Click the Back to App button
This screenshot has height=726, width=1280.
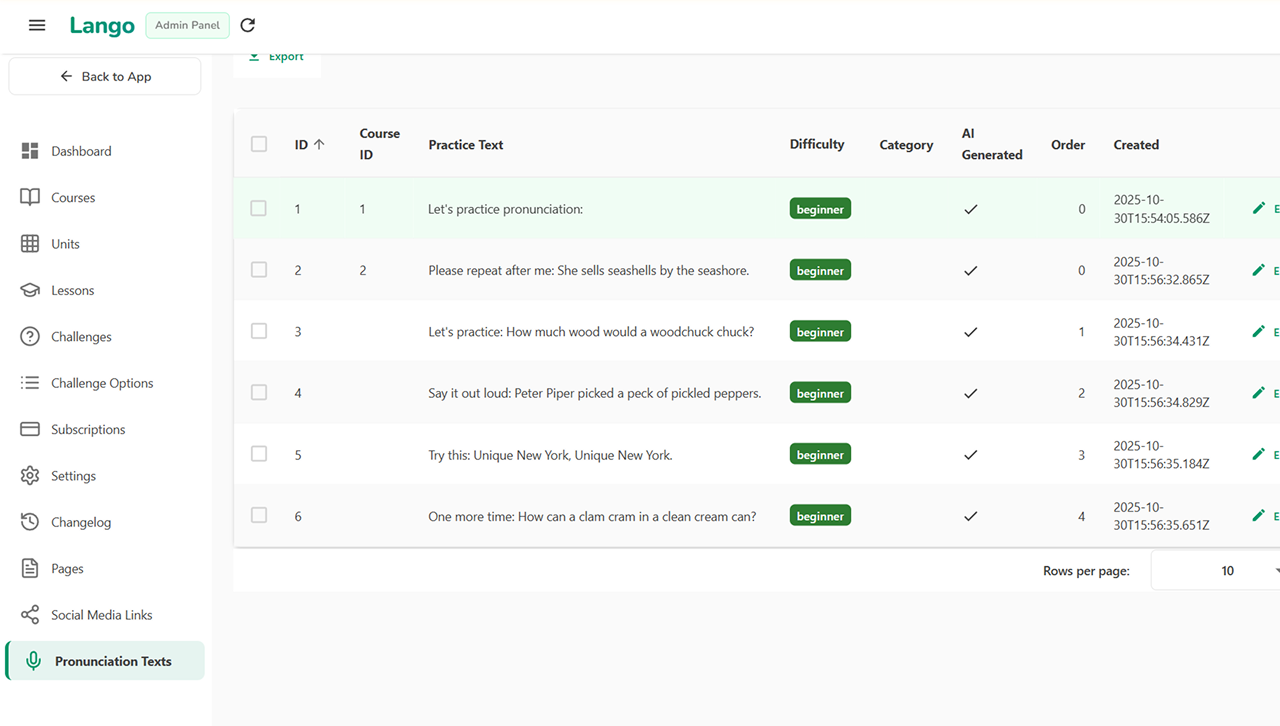[x=105, y=76]
